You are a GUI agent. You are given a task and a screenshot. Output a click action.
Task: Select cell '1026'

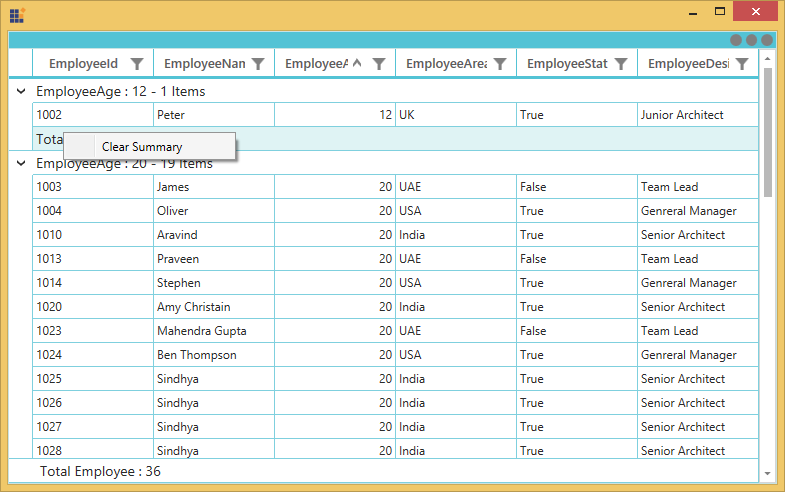(x=93, y=403)
